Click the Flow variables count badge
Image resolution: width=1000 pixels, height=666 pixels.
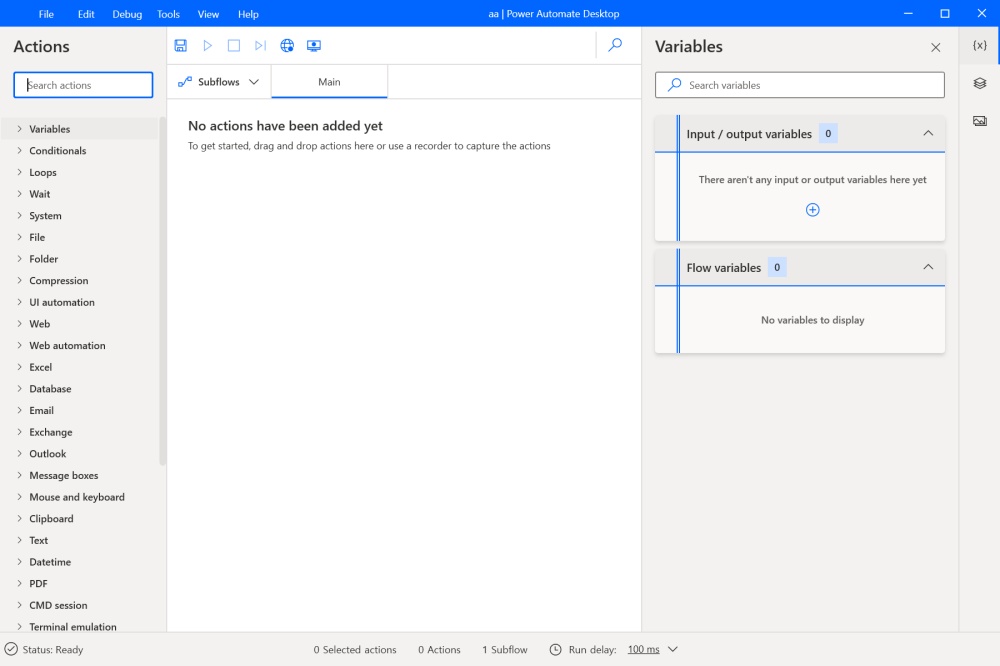(x=777, y=267)
